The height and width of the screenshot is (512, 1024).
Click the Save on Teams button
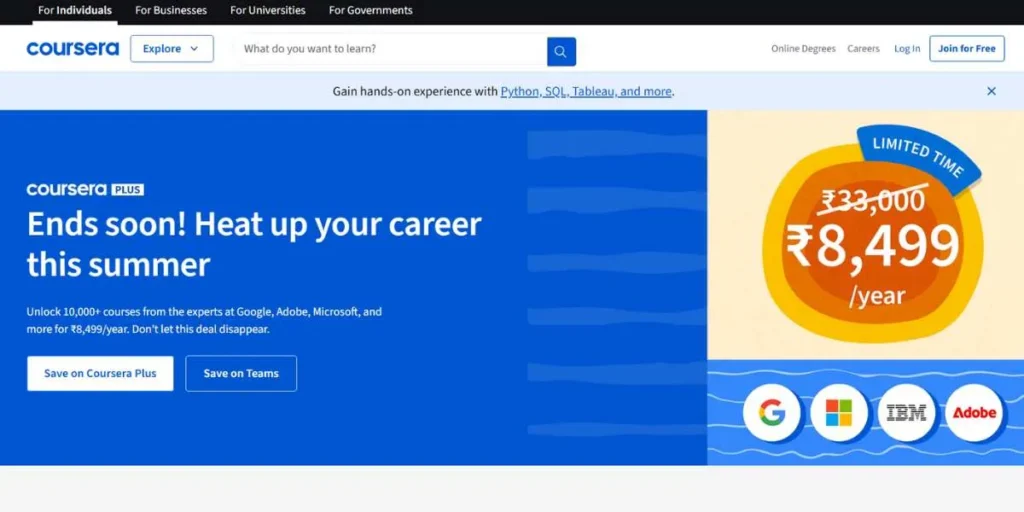[x=241, y=374]
